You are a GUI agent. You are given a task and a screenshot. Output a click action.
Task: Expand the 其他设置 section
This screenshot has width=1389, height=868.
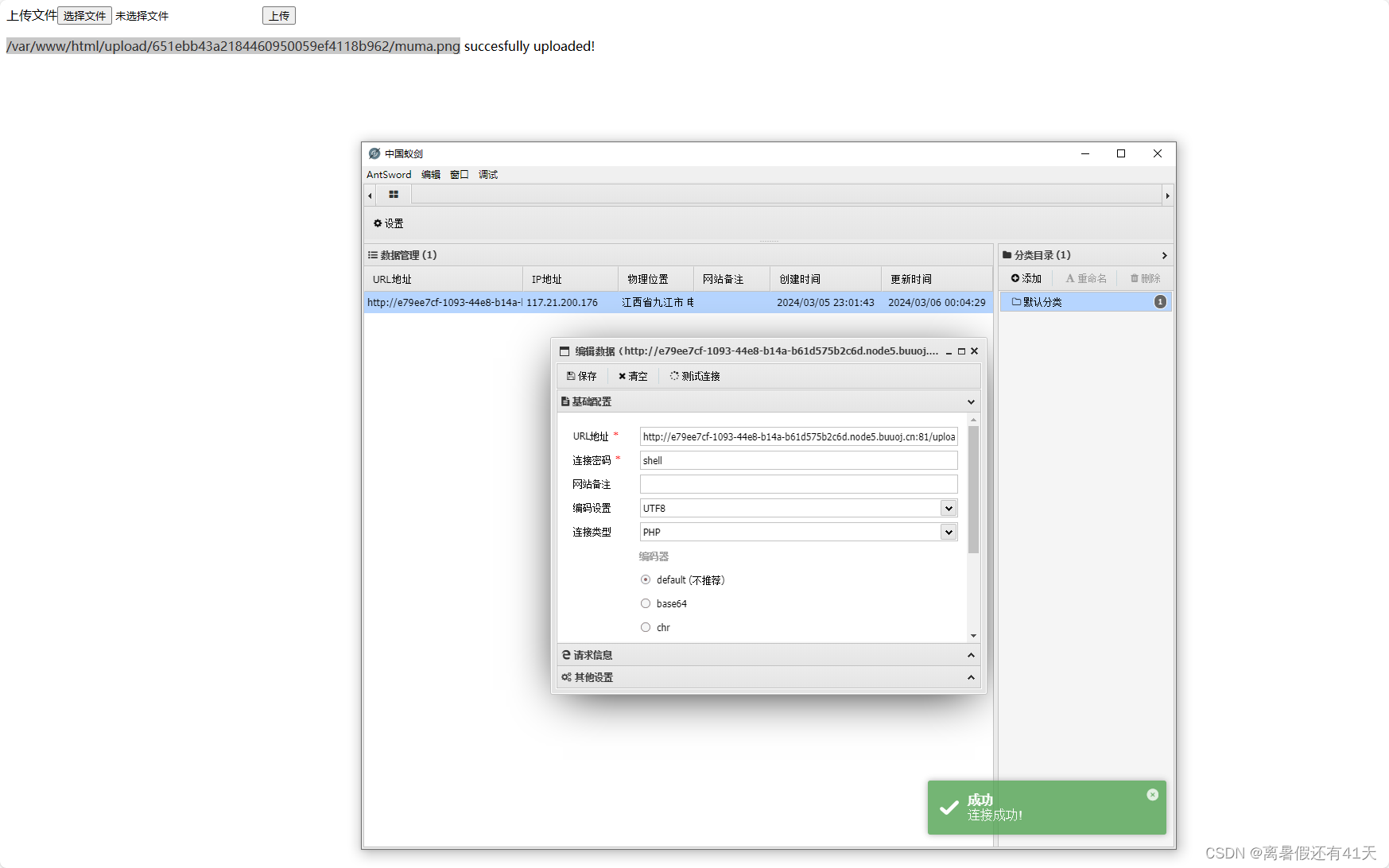pyautogui.click(x=971, y=677)
